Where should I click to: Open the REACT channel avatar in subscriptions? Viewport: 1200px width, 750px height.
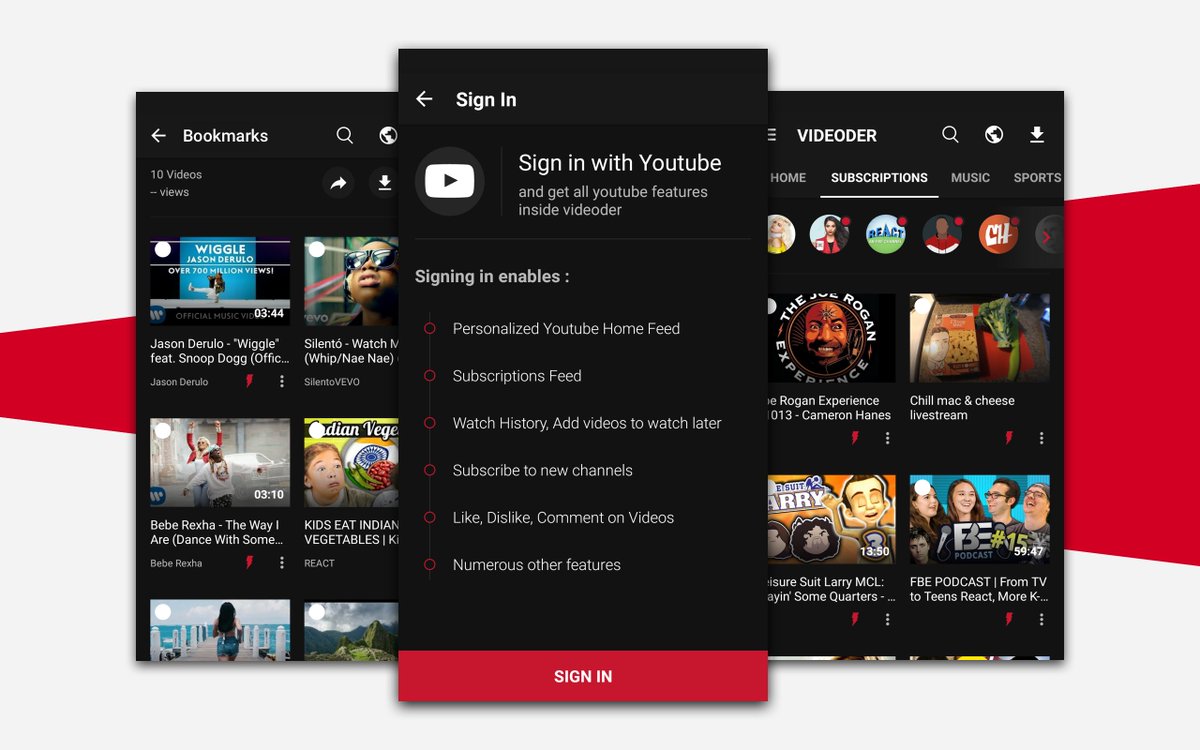(x=885, y=235)
